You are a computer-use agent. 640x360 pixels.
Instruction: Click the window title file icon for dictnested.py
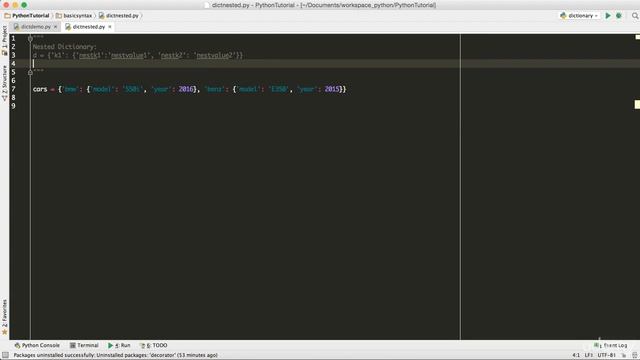click(207, 5)
